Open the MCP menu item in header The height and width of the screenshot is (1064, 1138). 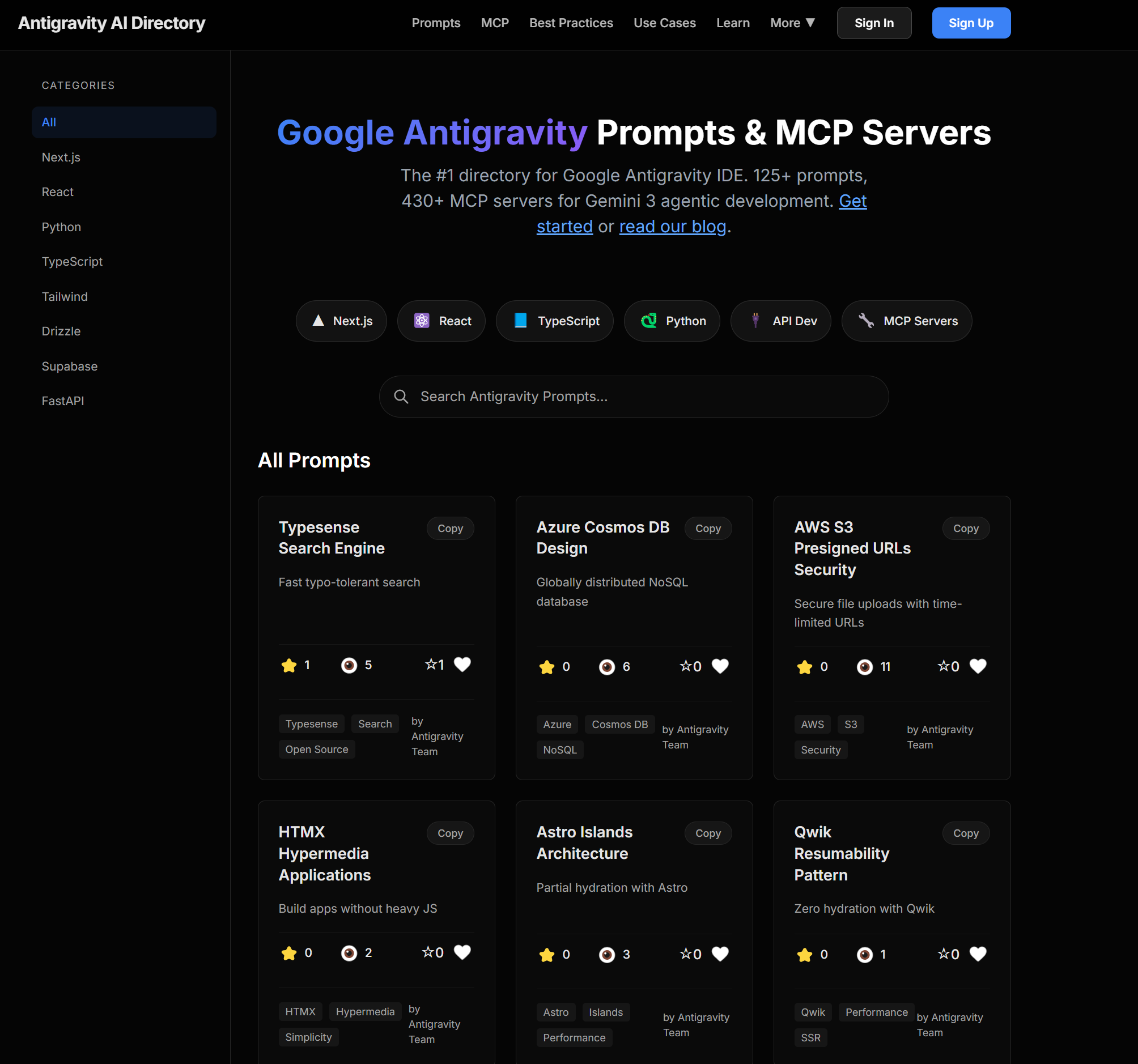point(495,23)
